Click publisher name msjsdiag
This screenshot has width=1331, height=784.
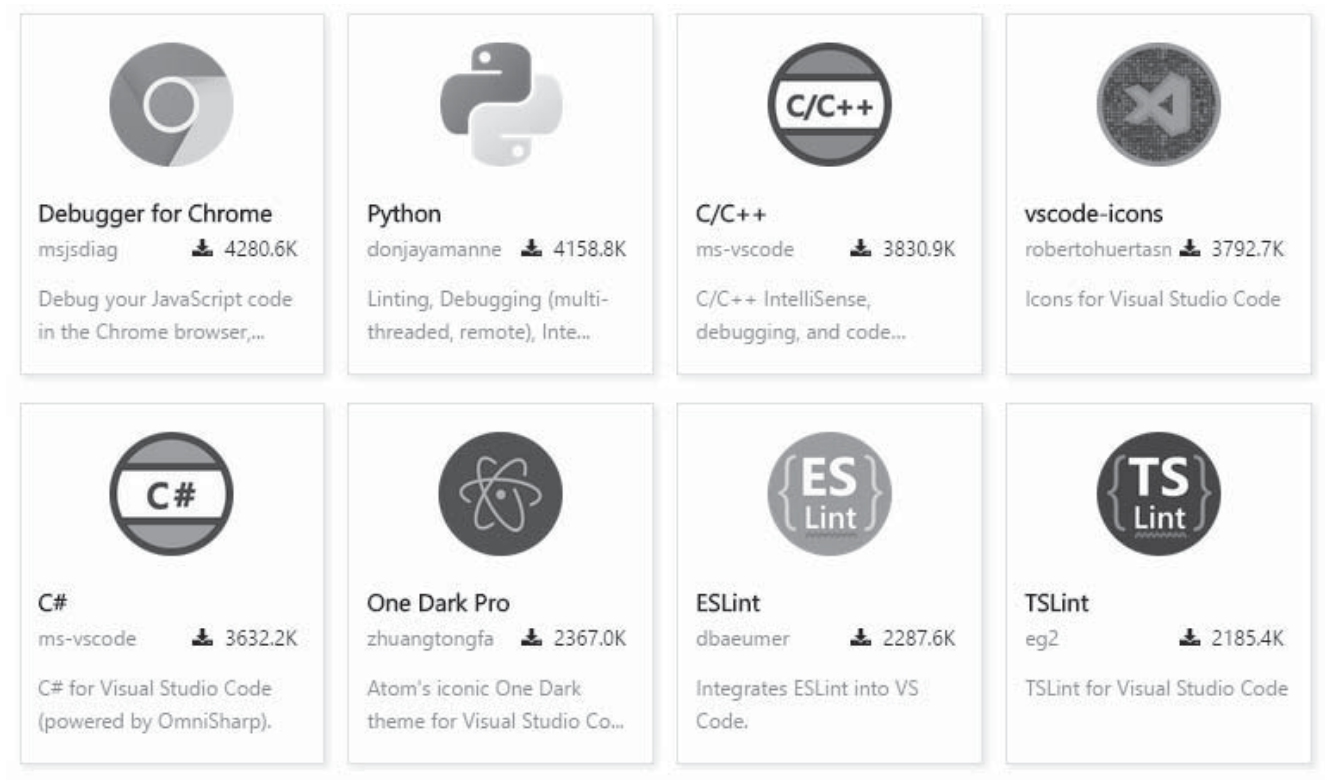pyautogui.click(x=78, y=250)
